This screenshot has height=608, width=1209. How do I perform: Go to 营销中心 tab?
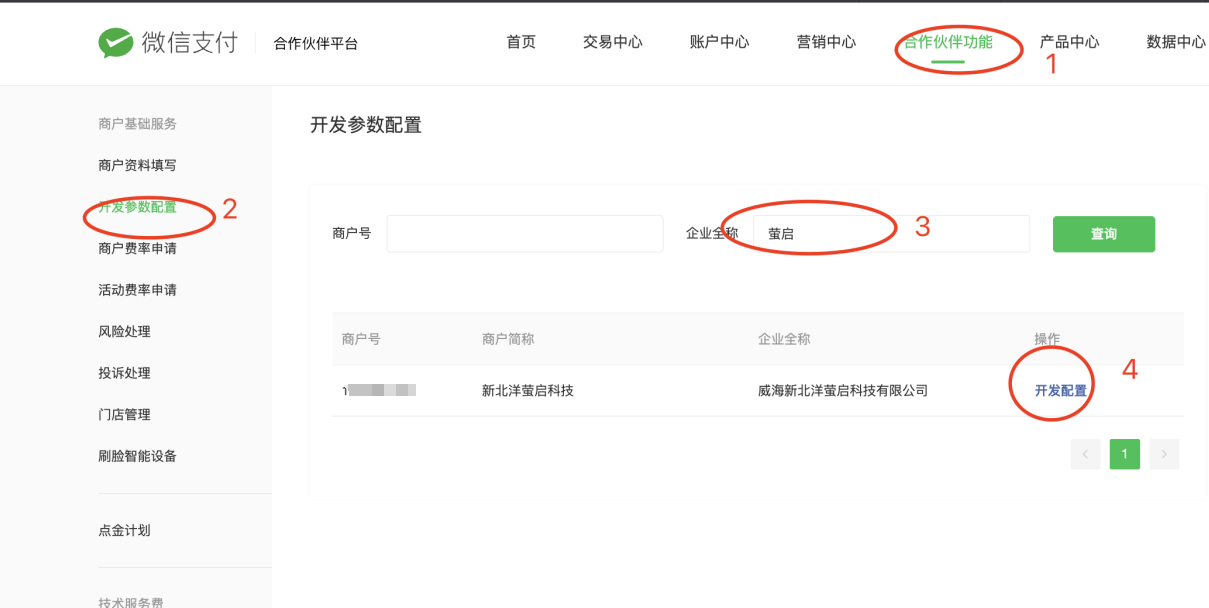pos(826,42)
